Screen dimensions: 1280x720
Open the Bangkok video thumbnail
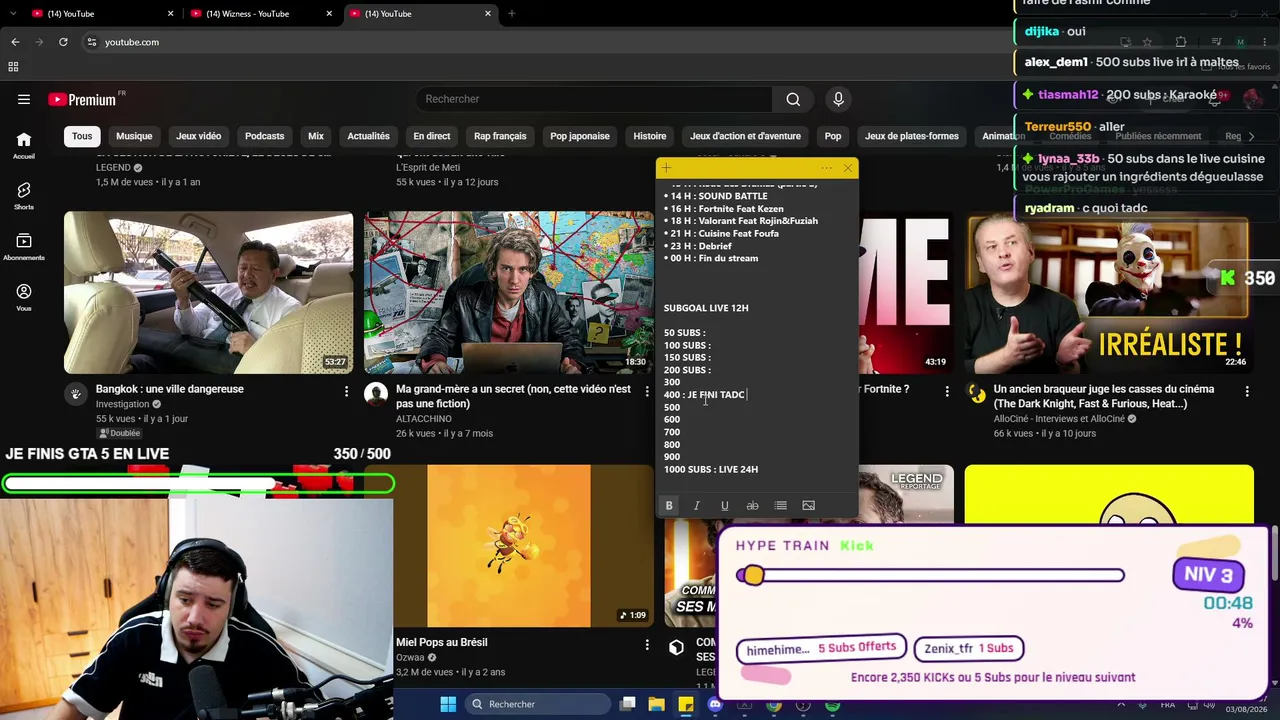[x=208, y=292]
